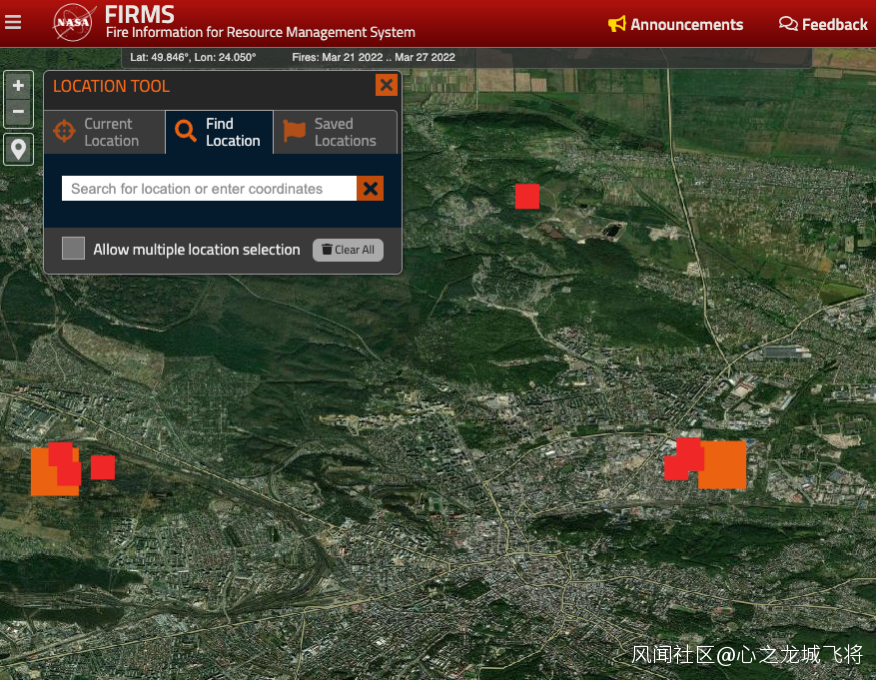Click the Clear All button
This screenshot has width=876, height=680.
coord(348,250)
